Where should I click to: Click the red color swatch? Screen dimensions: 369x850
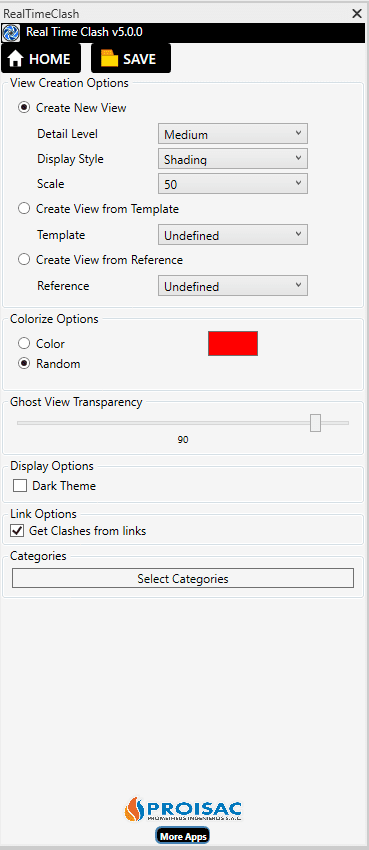tap(233, 344)
